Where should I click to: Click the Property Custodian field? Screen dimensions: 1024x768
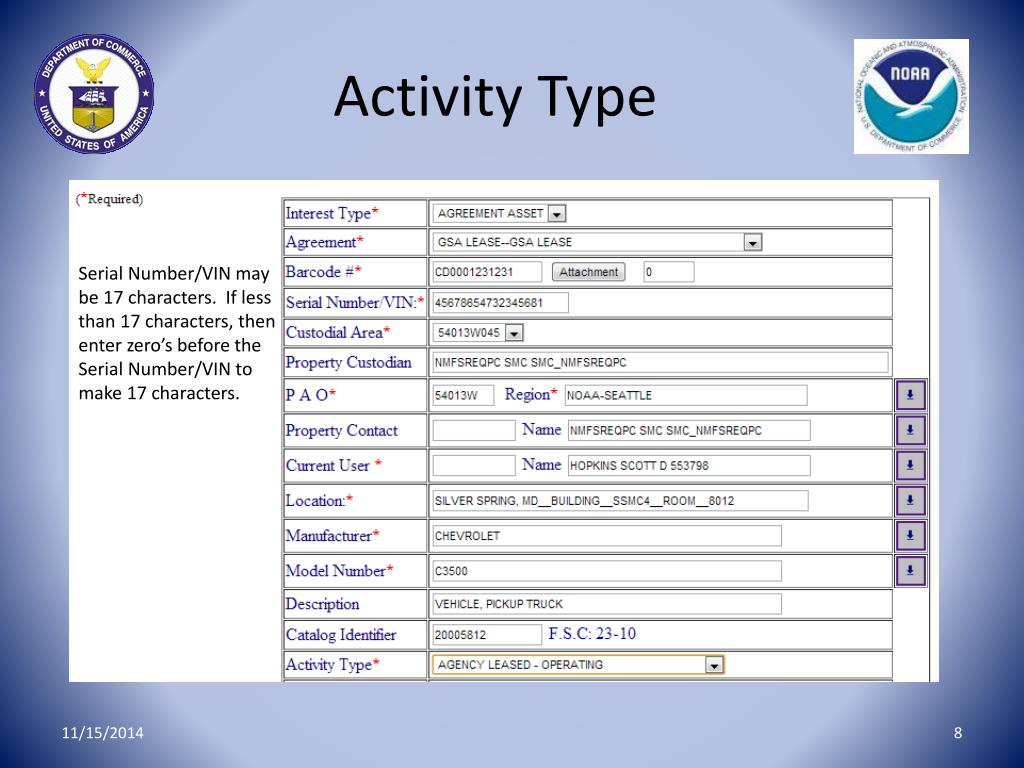[660, 362]
